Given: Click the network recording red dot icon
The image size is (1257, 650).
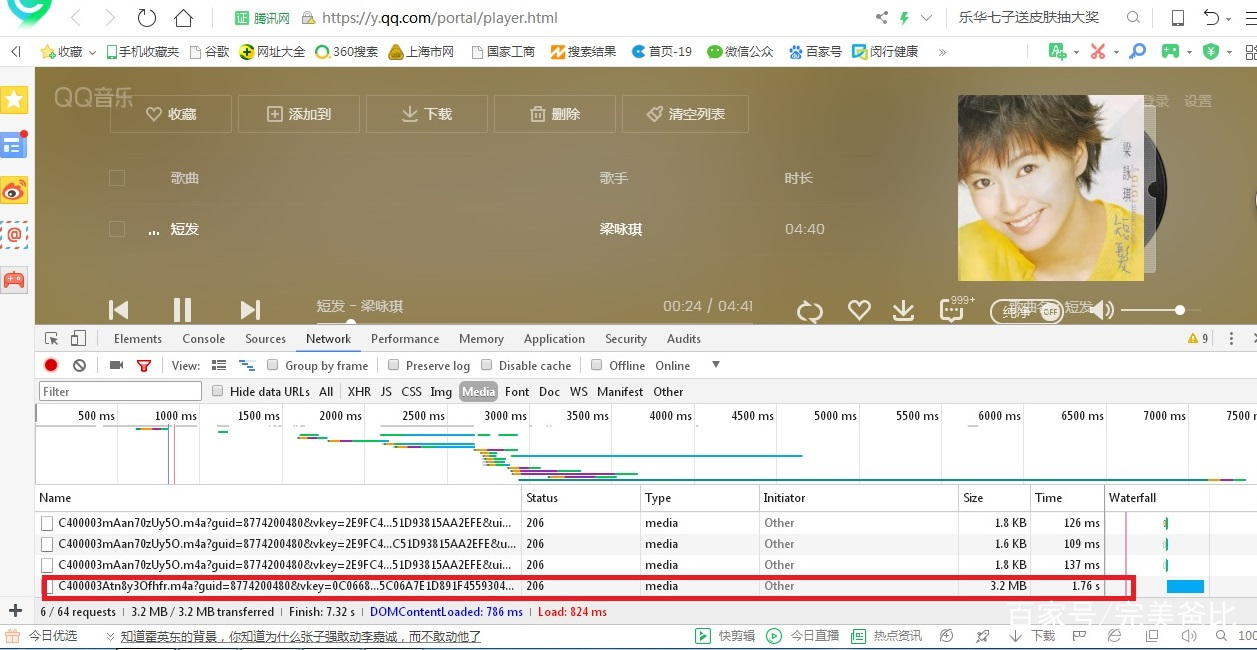Looking at the screenshot, I should pyautogui.click(x=50, y=365).
